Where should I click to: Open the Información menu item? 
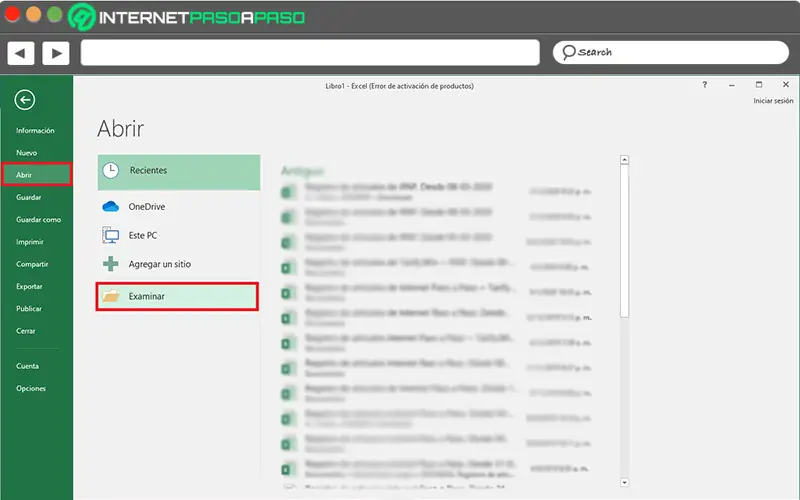(x=35, y=131)
